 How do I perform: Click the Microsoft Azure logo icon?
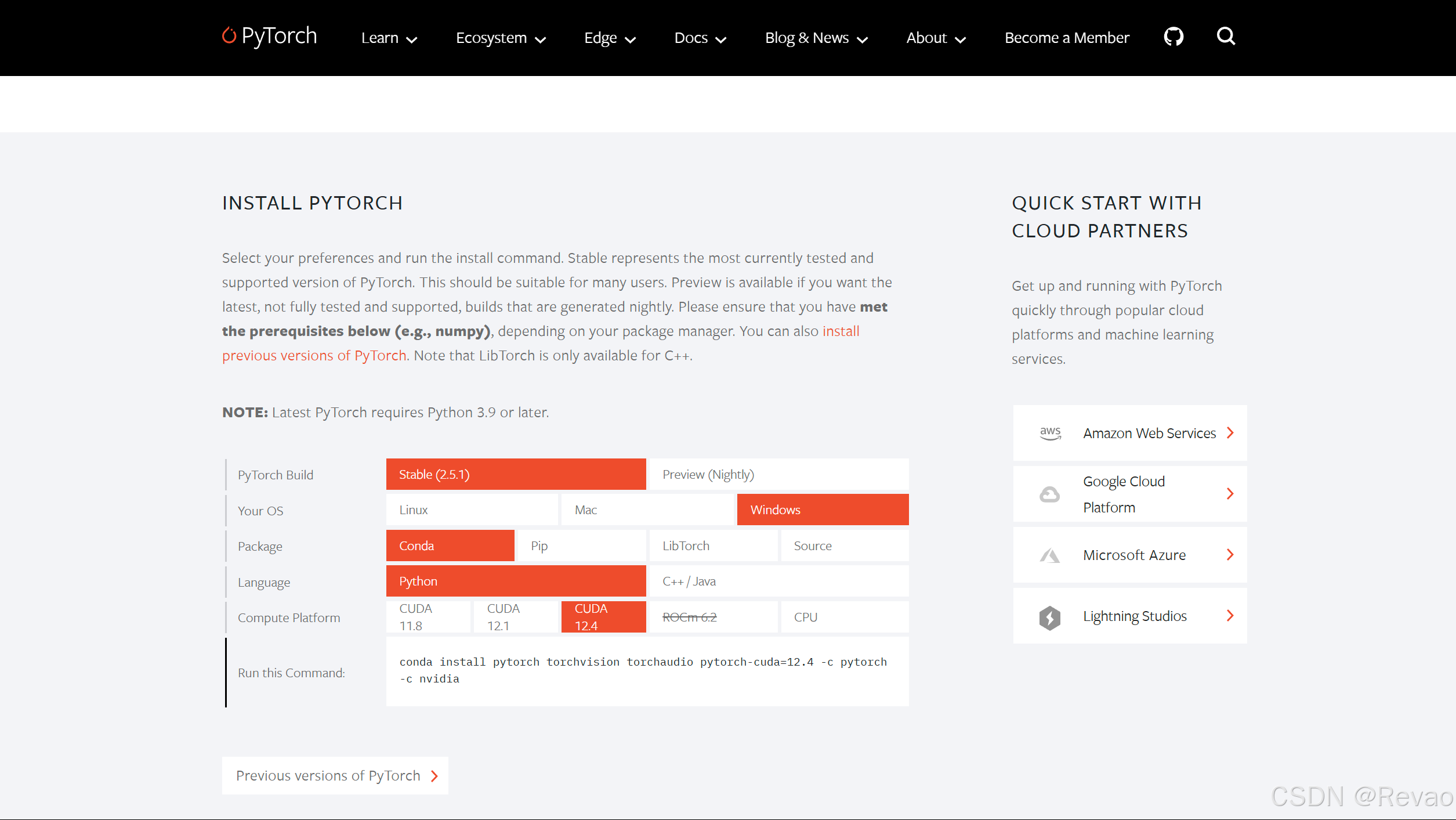[1049, 555]
